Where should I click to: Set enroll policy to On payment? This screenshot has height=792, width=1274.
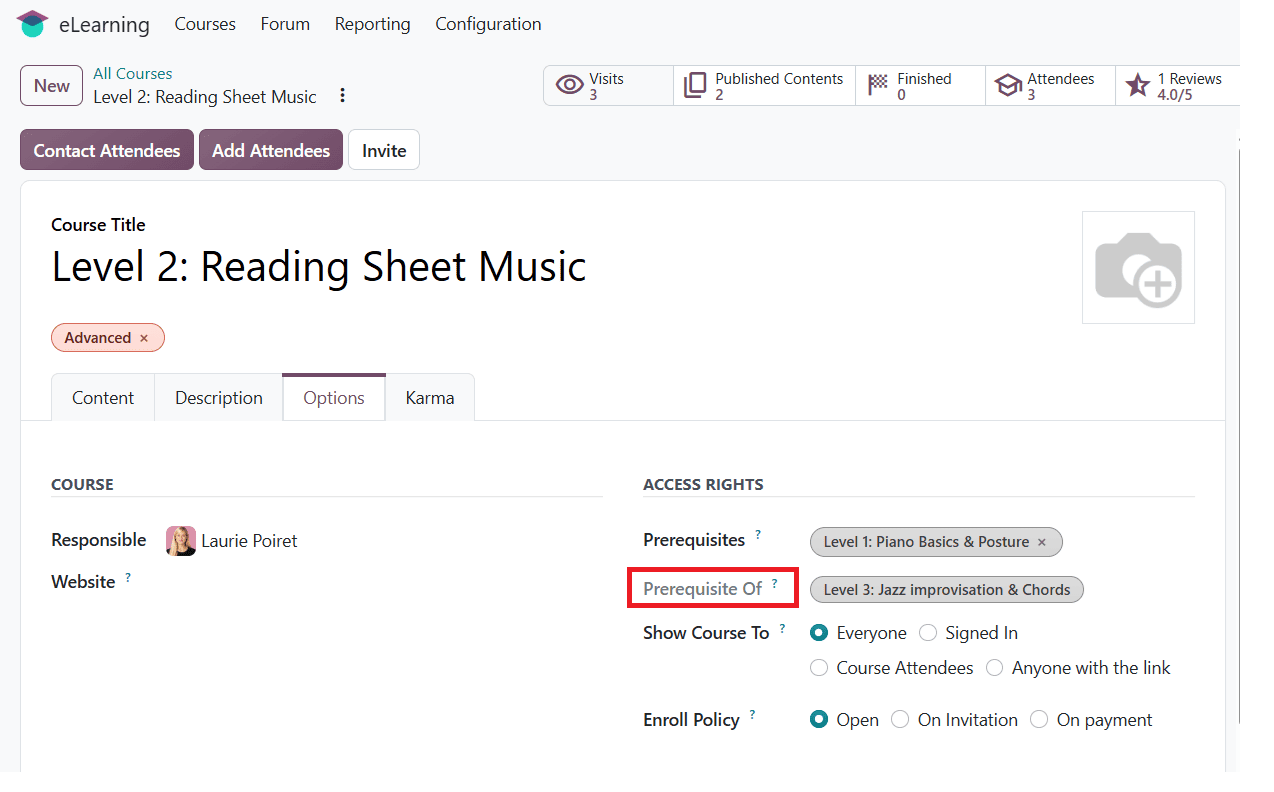click(1039, 720)
